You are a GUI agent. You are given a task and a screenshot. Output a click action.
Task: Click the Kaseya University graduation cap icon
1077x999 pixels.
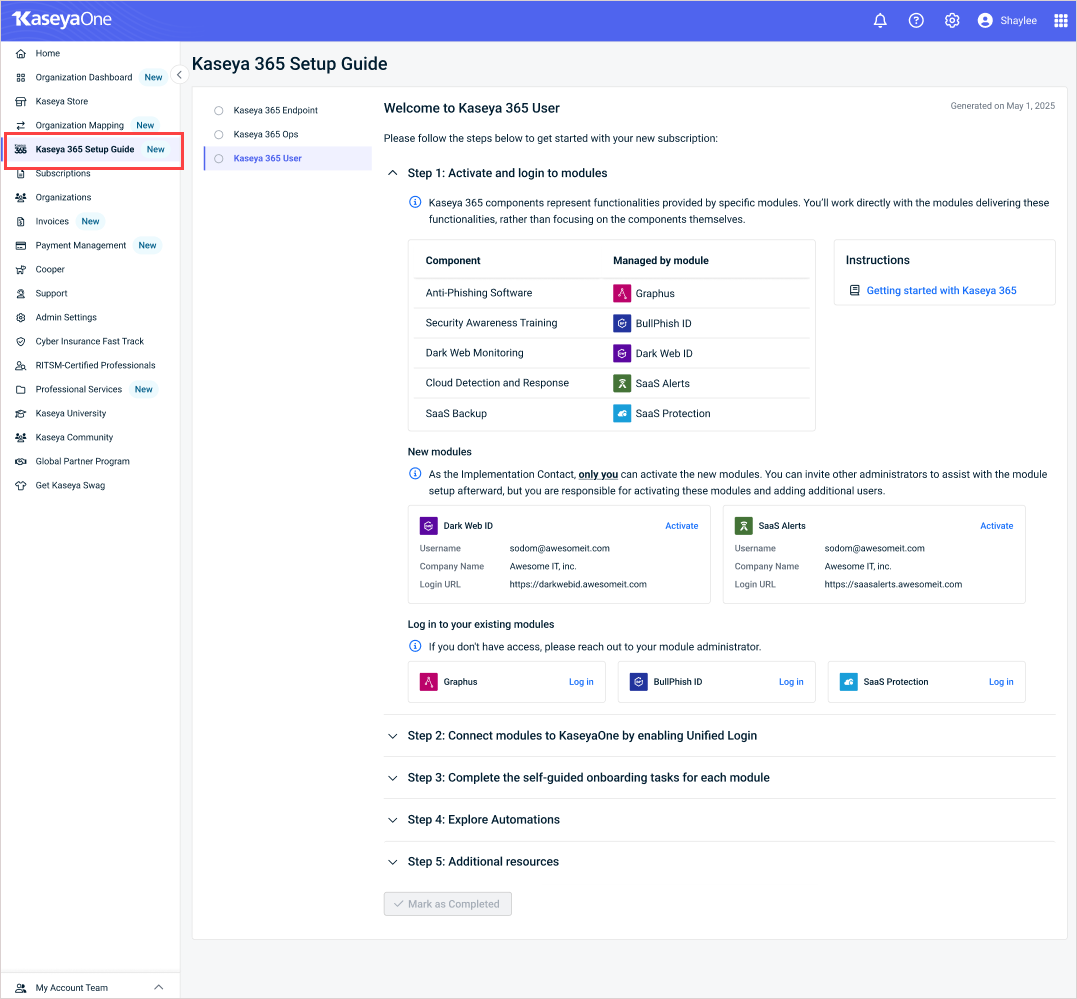pyautogui.click(x=21, y=414)
